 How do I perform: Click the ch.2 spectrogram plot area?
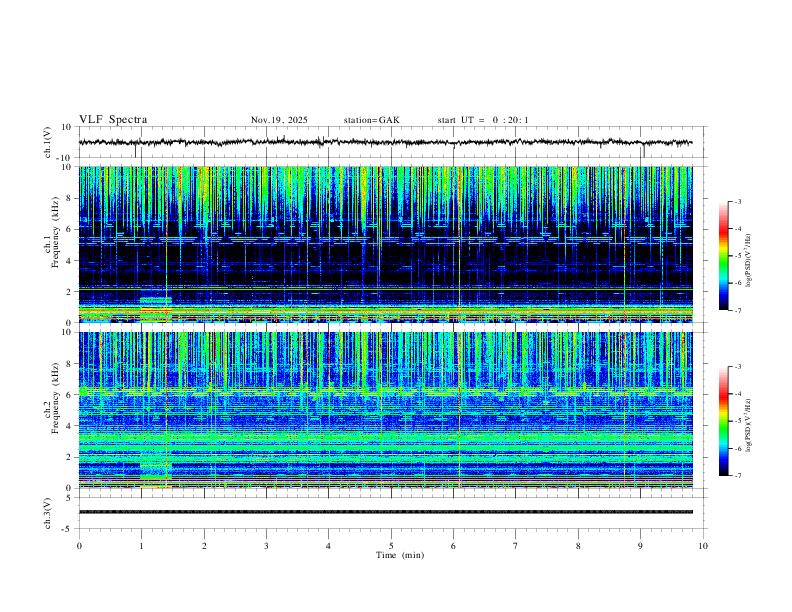click(385, 410)
